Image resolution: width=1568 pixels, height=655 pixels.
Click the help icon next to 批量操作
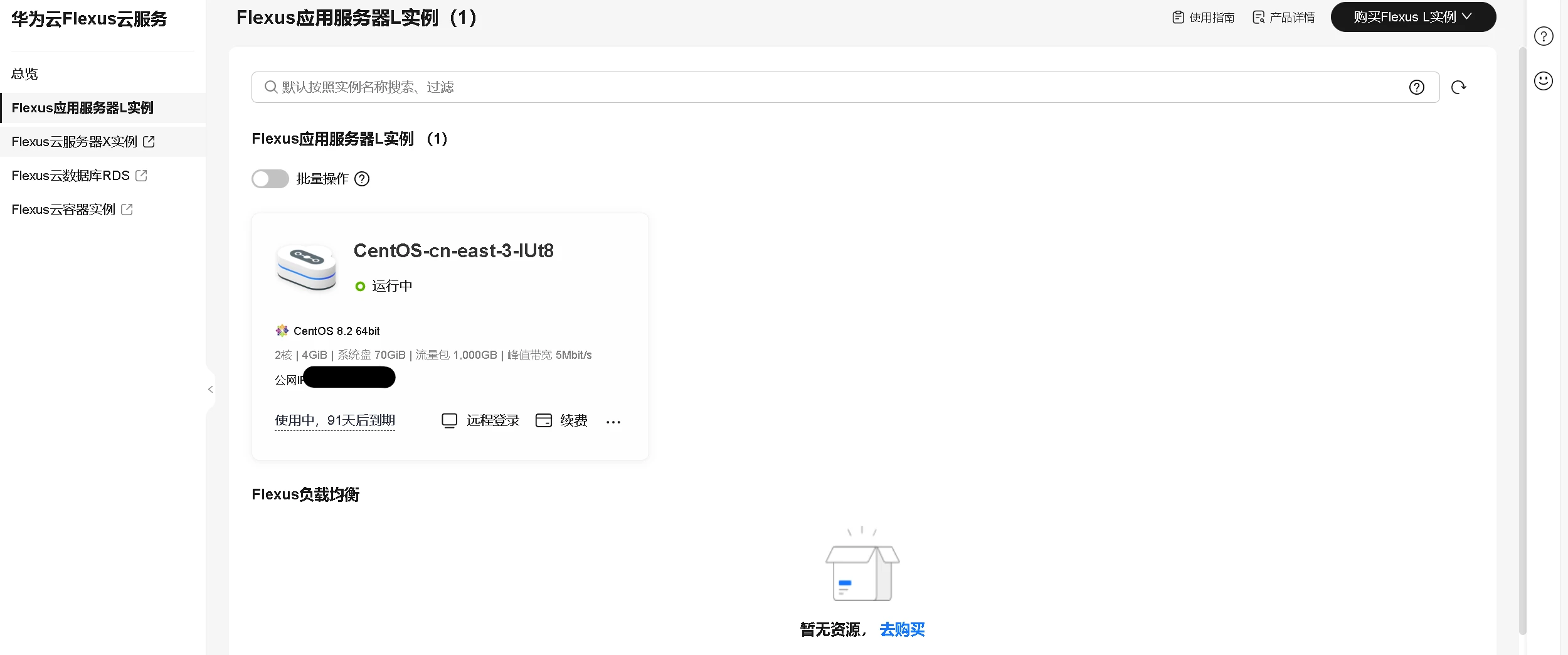[362, 179]
